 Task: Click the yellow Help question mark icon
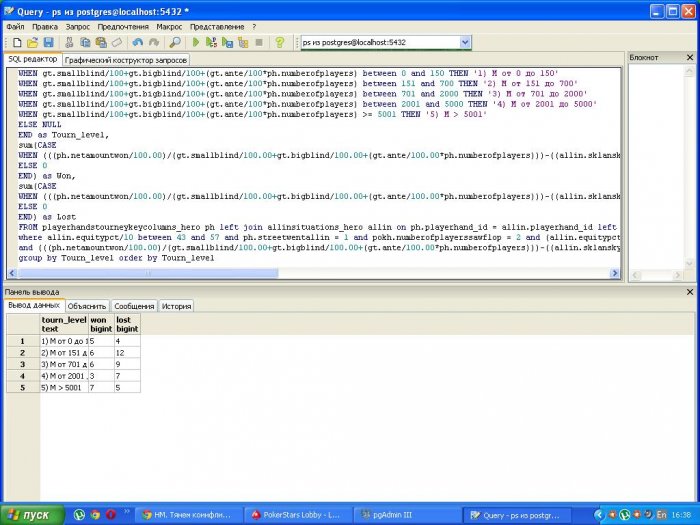pos(279,43)
